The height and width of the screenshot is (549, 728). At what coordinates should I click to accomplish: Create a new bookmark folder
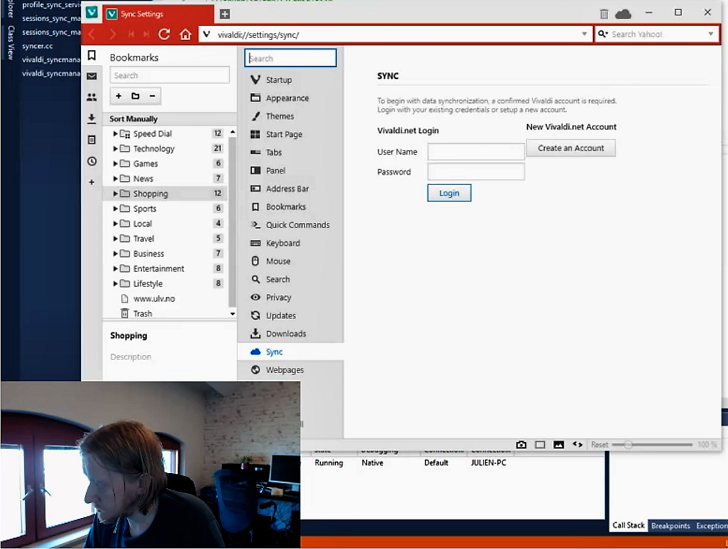click(x=135, y=96)
